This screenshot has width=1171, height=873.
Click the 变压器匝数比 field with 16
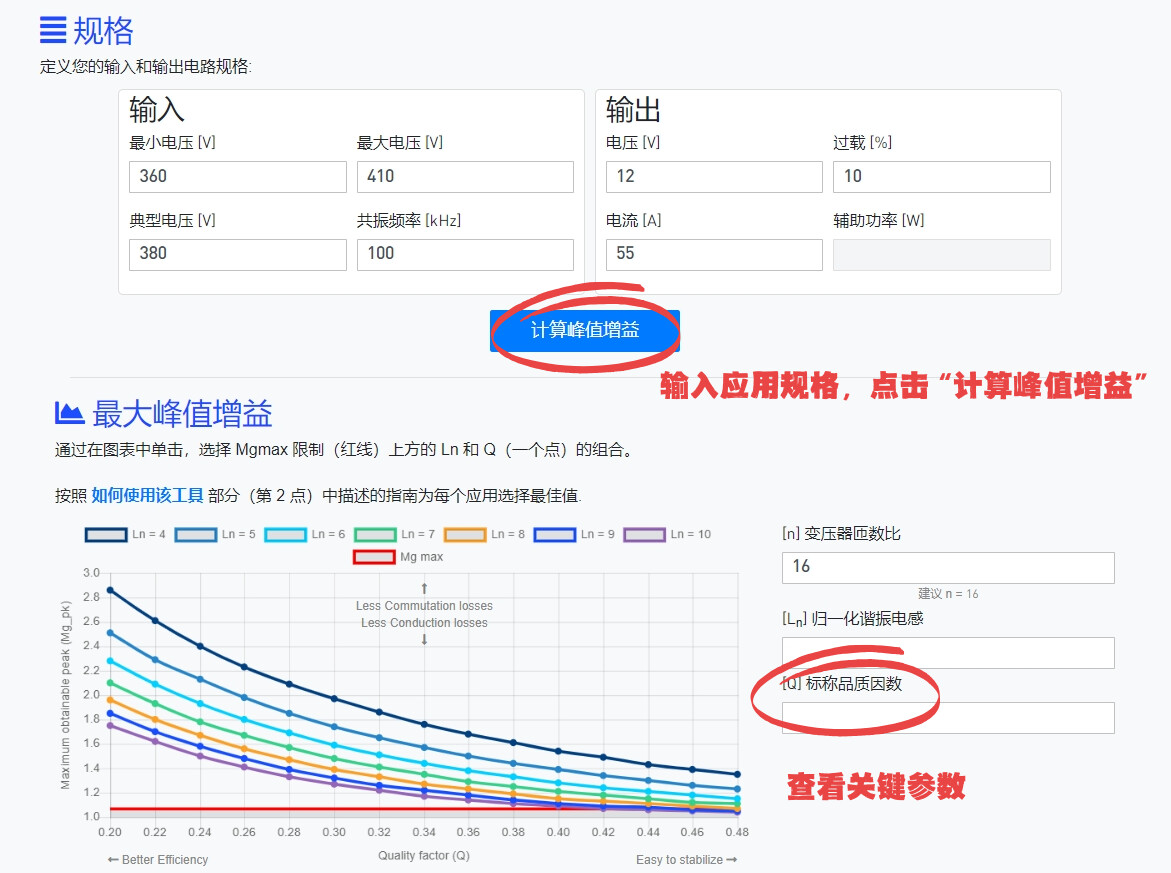click(x=948, y=568)
